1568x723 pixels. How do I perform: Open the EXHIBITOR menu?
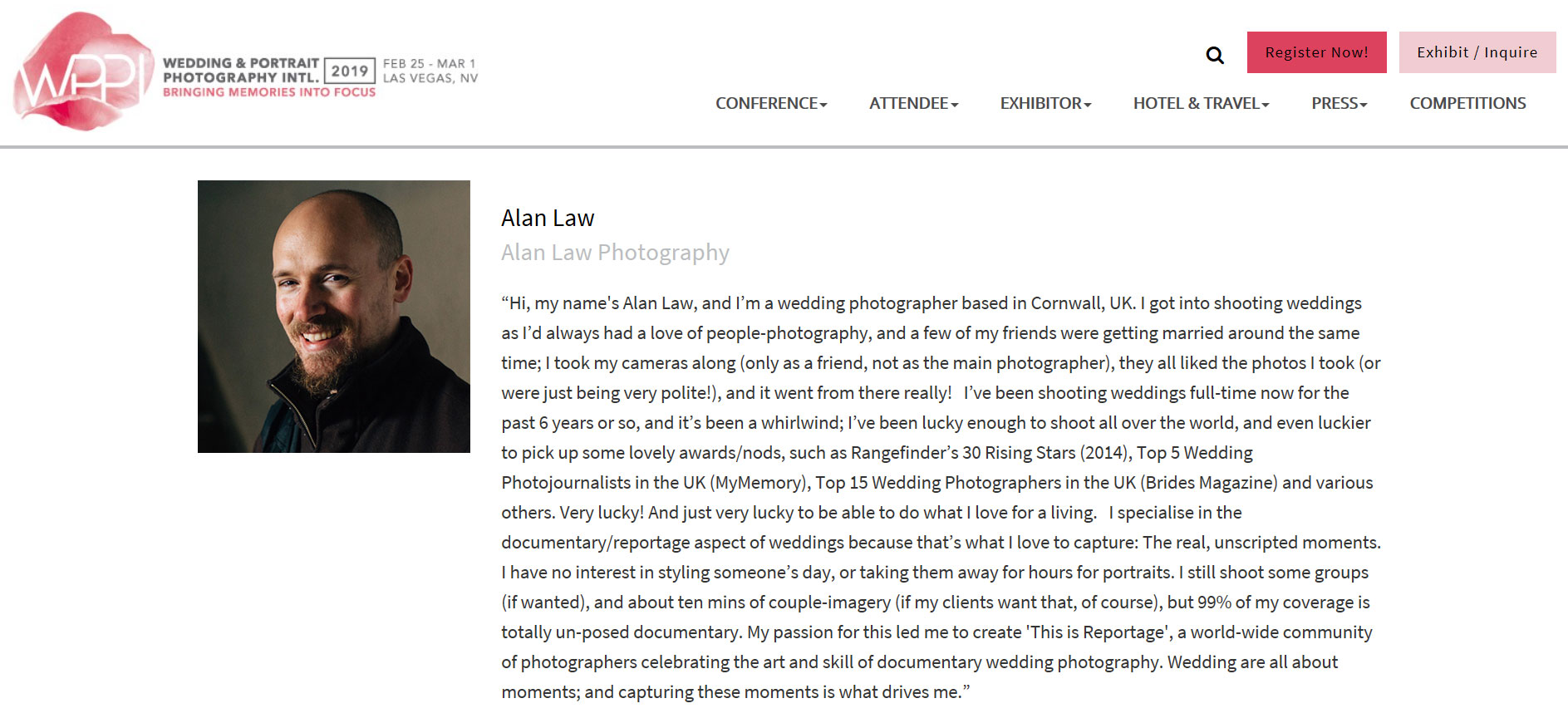[1040, 104]
